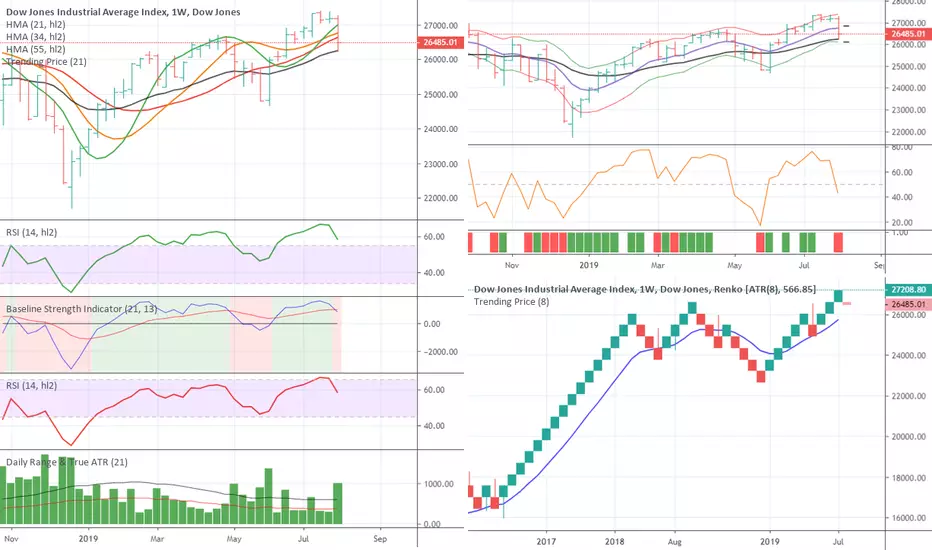
Task: Click 20.00 on the top-right oscillator axis
Action: pyautogui.click(x=902, y=222)
